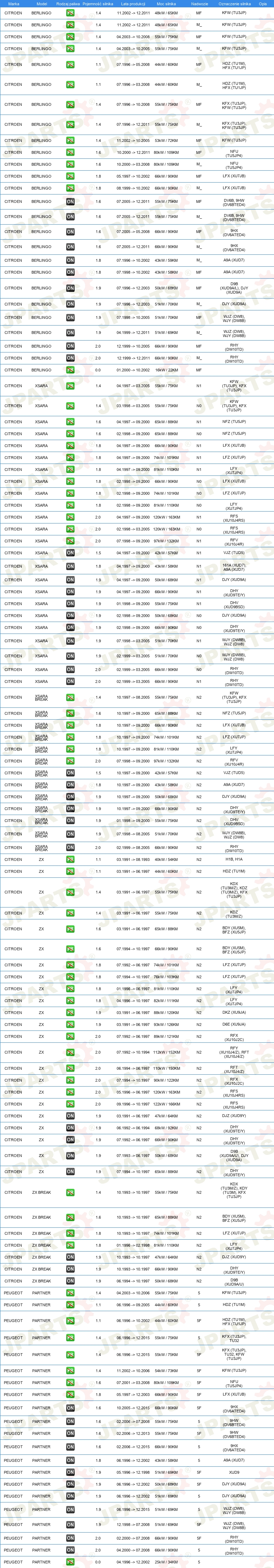The height and width of the screenshot is (1568, 274).
Task: Click the Nadwozie column header
Action: coord(199,4)
